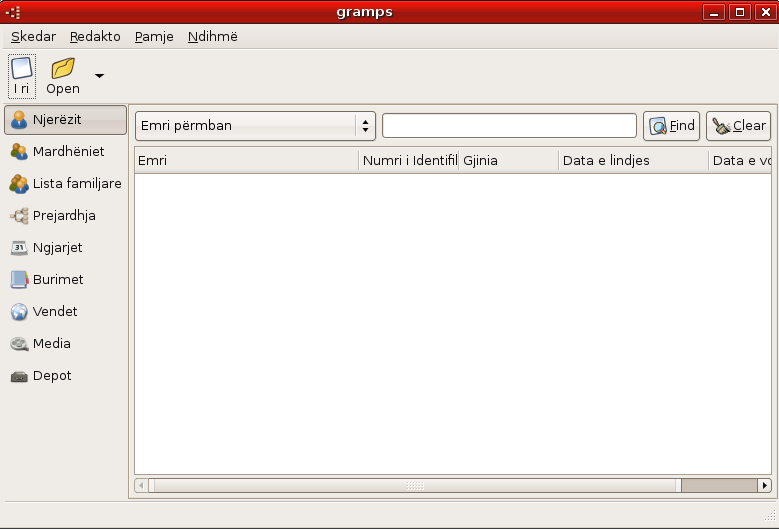Screen dimensions: 779x531
Task: Open Vendet places view
Action: point(66,311)
